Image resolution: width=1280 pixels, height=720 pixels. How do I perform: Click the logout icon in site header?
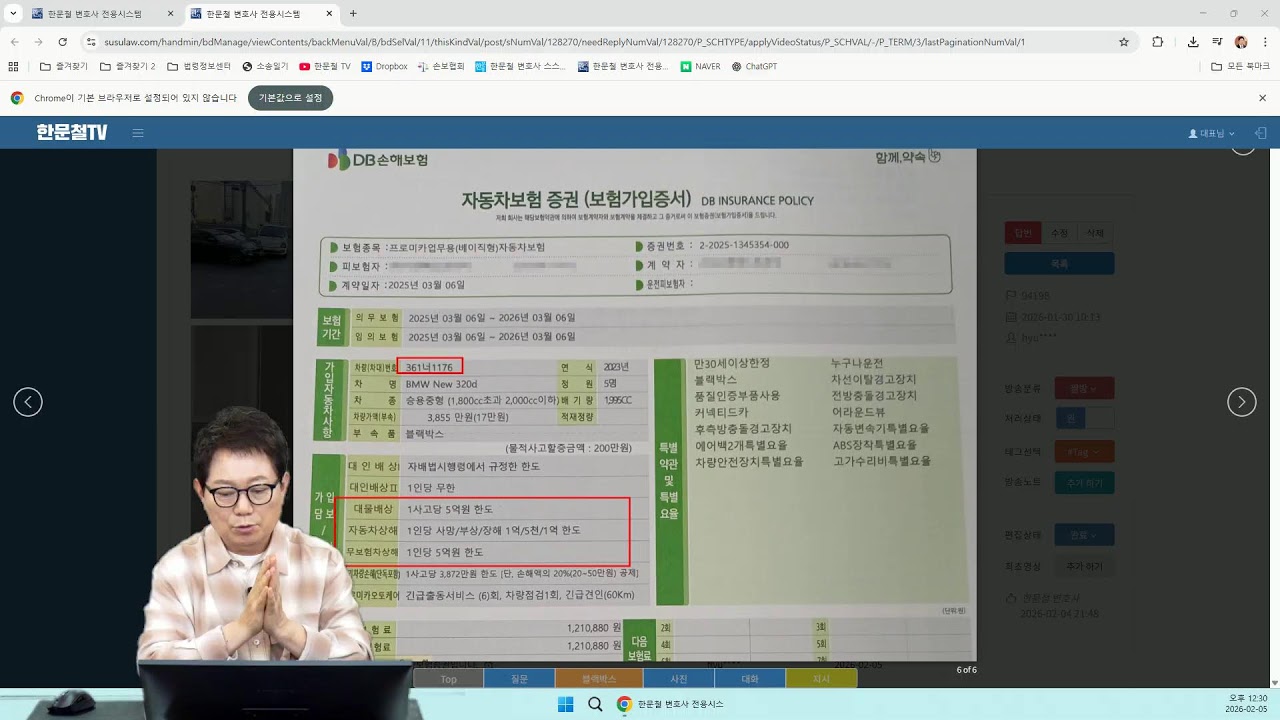(x=1260, y=133)
